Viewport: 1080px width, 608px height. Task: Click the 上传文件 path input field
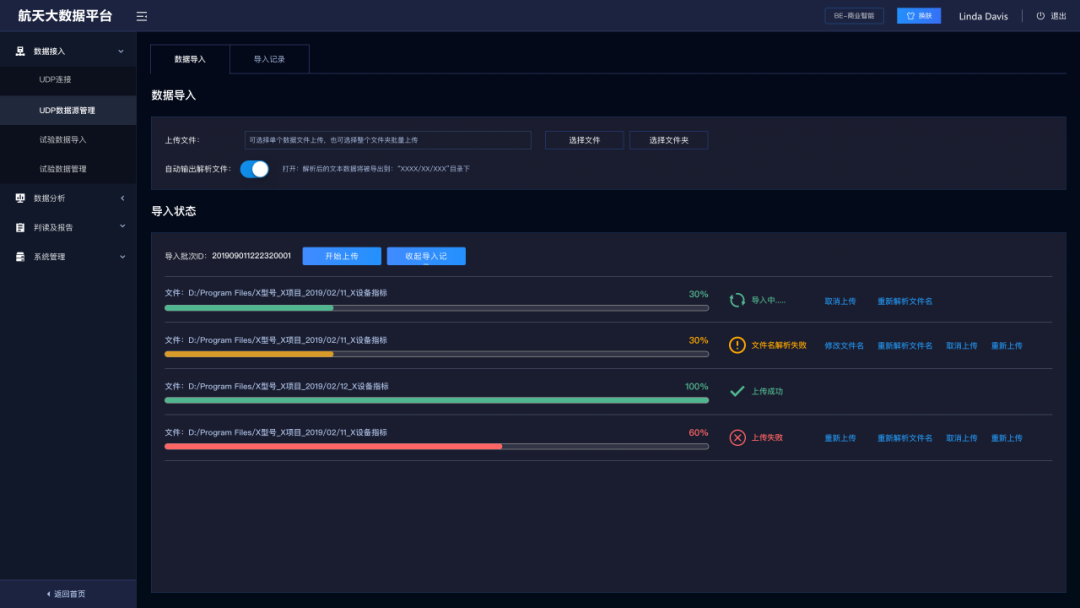pos(388,140)
